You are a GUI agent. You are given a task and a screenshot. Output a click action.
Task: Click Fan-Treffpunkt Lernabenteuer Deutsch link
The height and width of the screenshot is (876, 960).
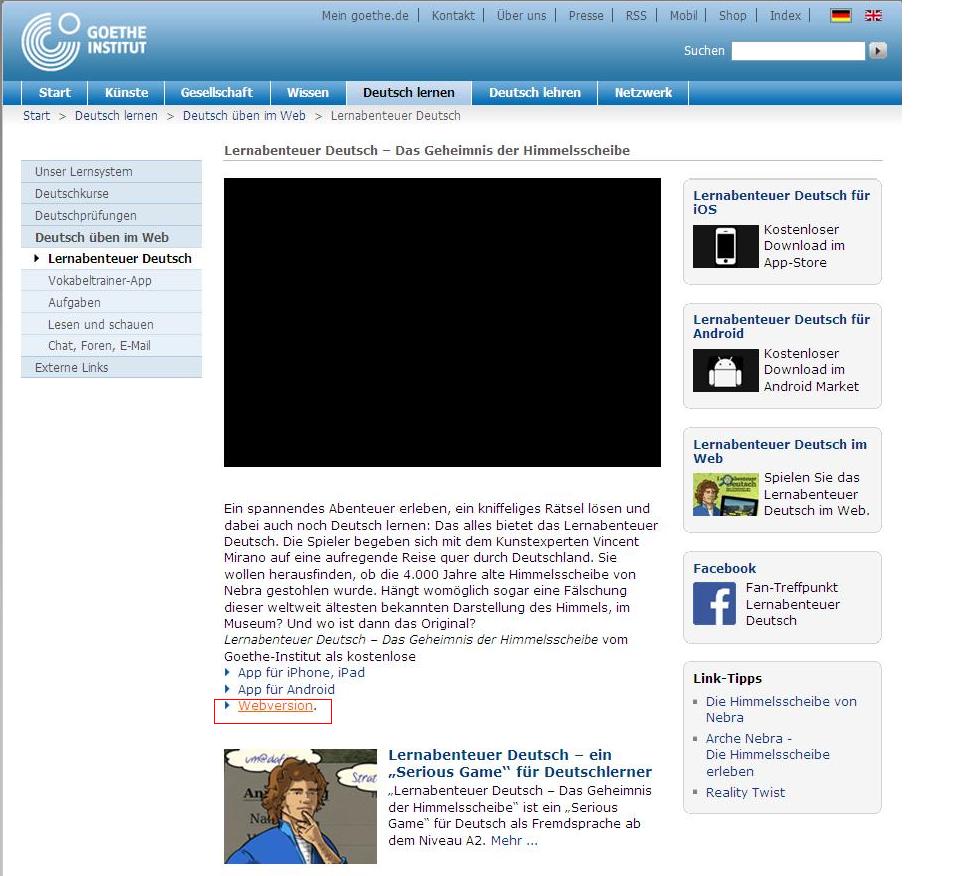[x=792, y=604]
